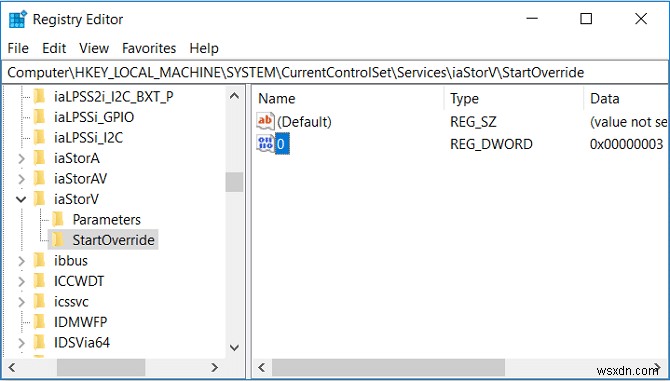Select the iaStorV key

76,199
